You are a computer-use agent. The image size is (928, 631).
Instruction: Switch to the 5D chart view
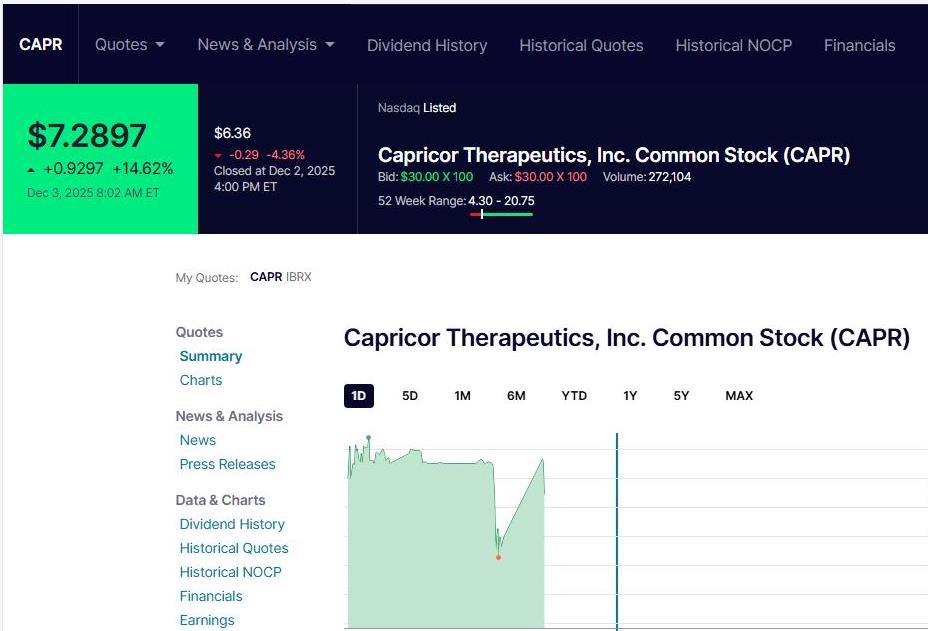tap(409, 395)
